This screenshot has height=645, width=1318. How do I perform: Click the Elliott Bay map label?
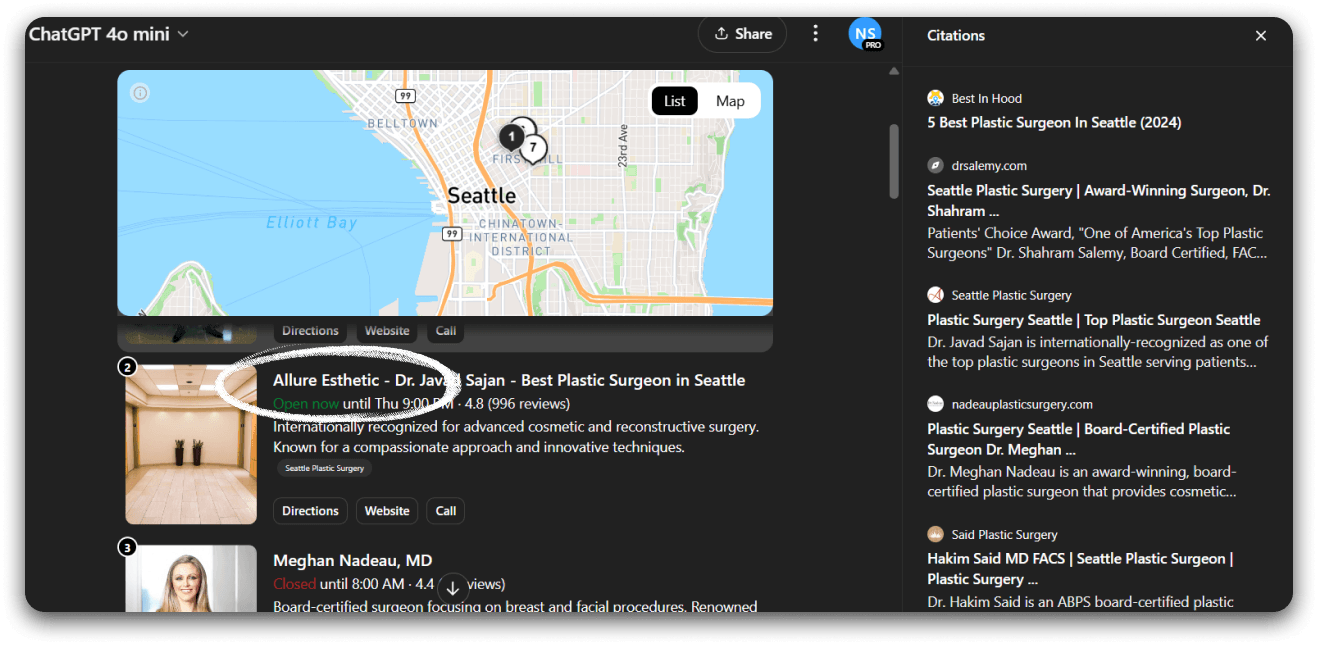pos(312,222)
